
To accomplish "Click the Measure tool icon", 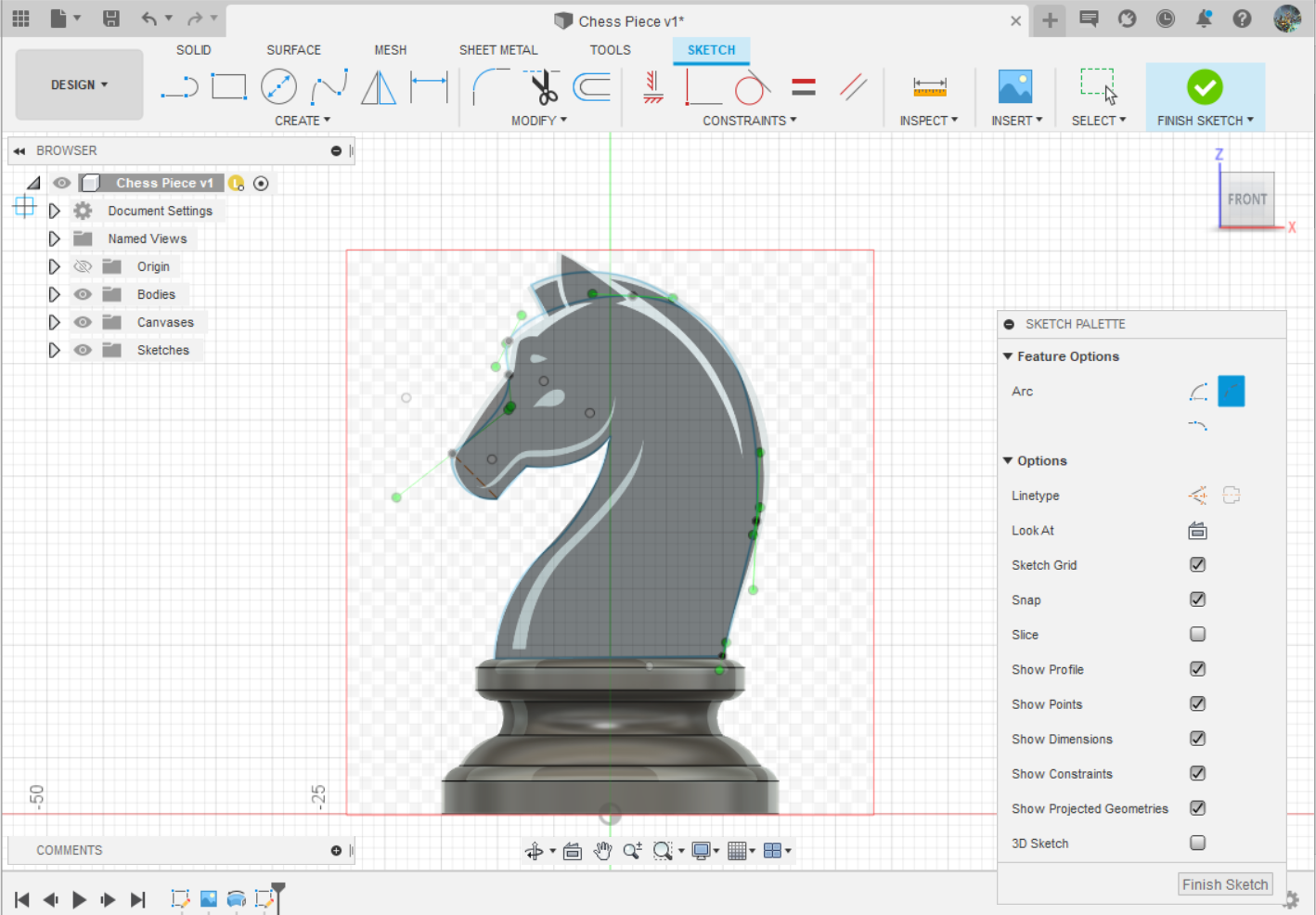I will coord(929,87).
